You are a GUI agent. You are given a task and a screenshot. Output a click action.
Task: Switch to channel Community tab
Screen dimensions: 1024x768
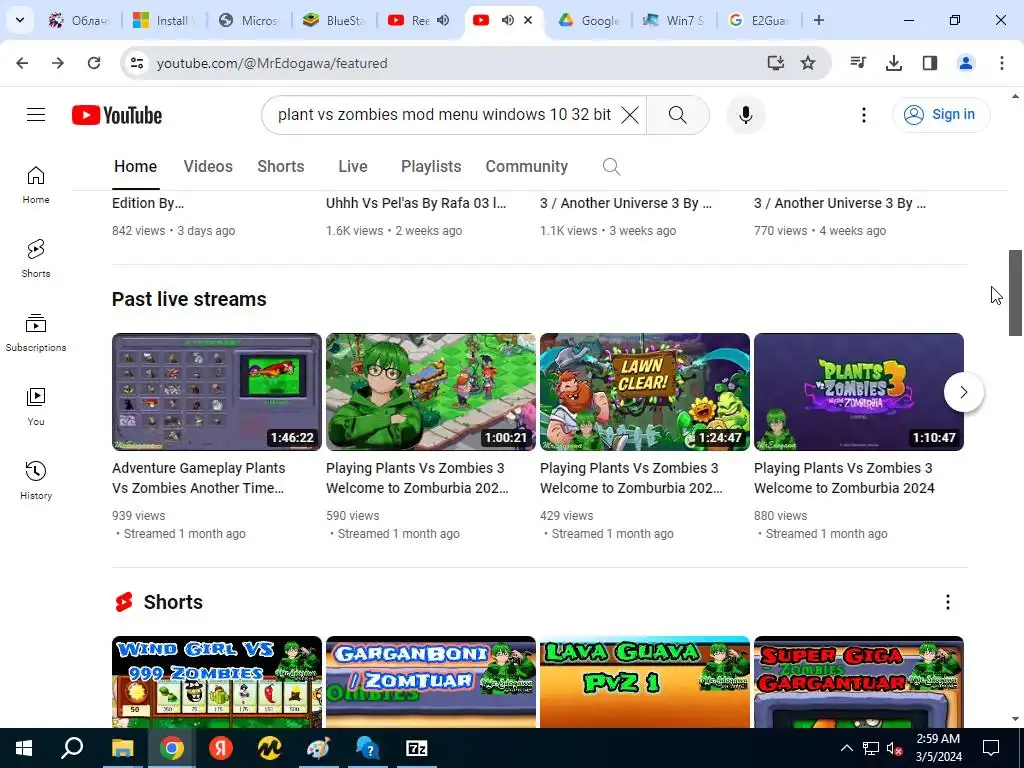click(x=526, y=167)
